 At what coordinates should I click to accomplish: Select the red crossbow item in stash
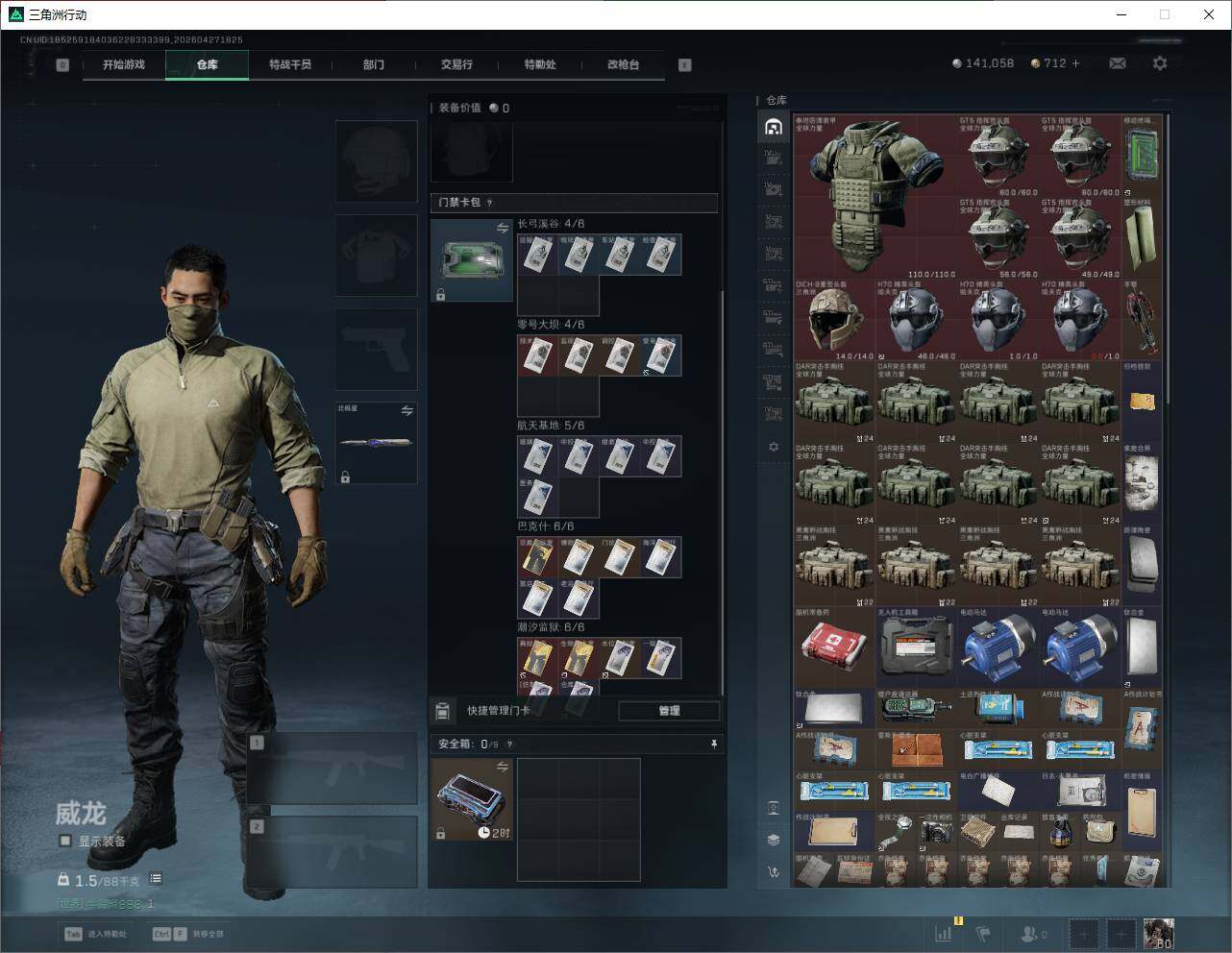(1142, 320)
